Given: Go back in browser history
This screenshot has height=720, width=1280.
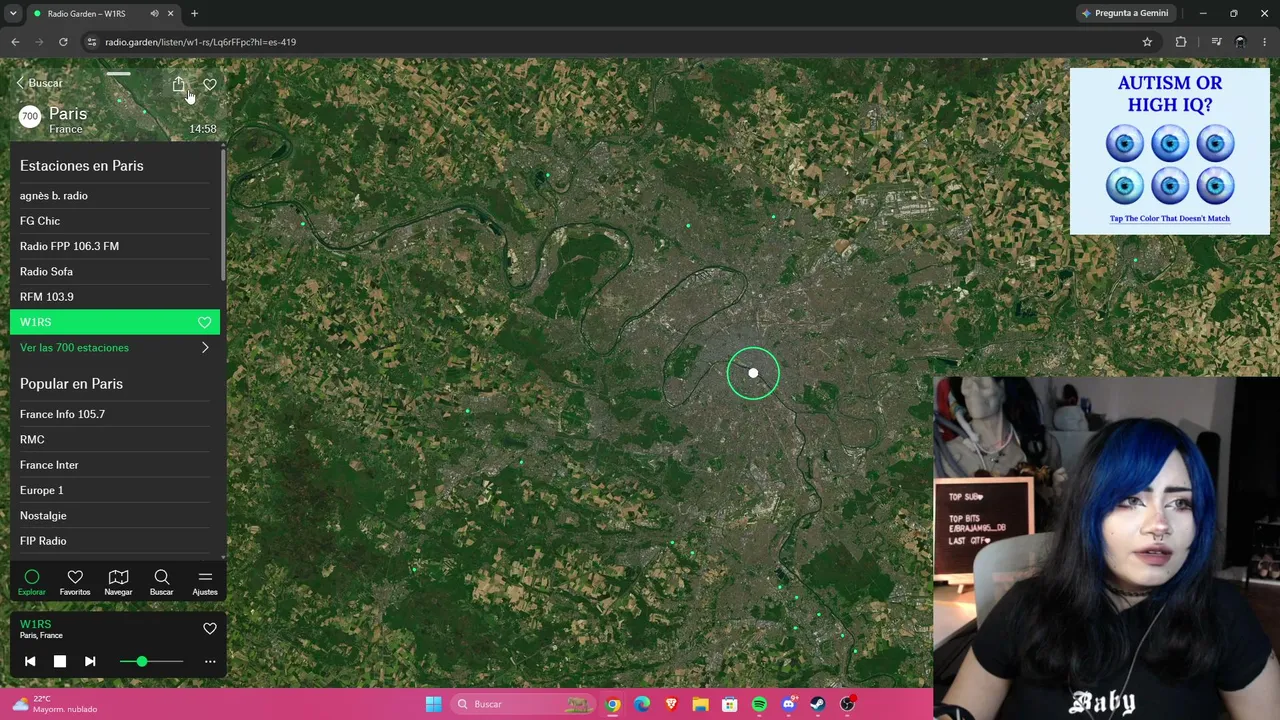Looking at the screenshot, I should click(15, 42).
